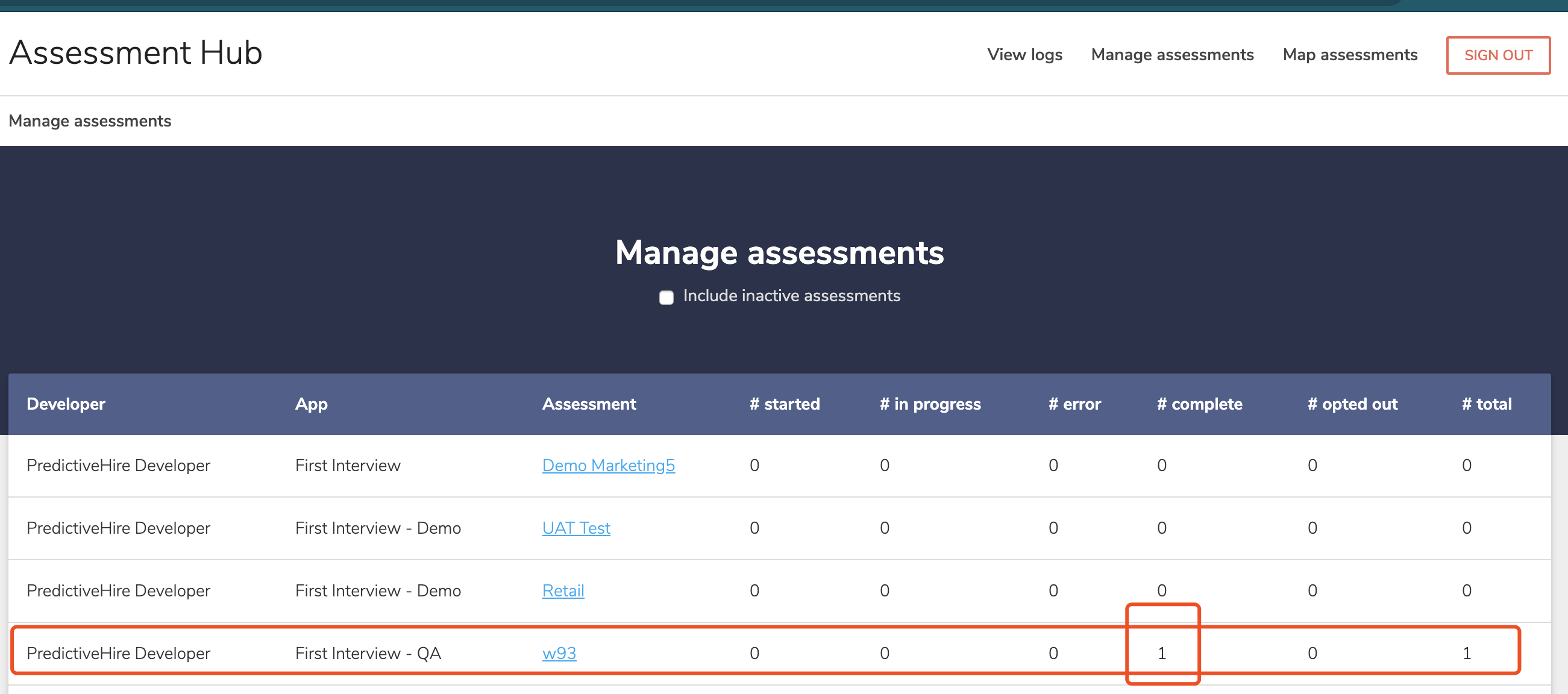This screenshot has height=694, width=1568.
Task: Open the Retail assessment link
Action: pos(562,590)
